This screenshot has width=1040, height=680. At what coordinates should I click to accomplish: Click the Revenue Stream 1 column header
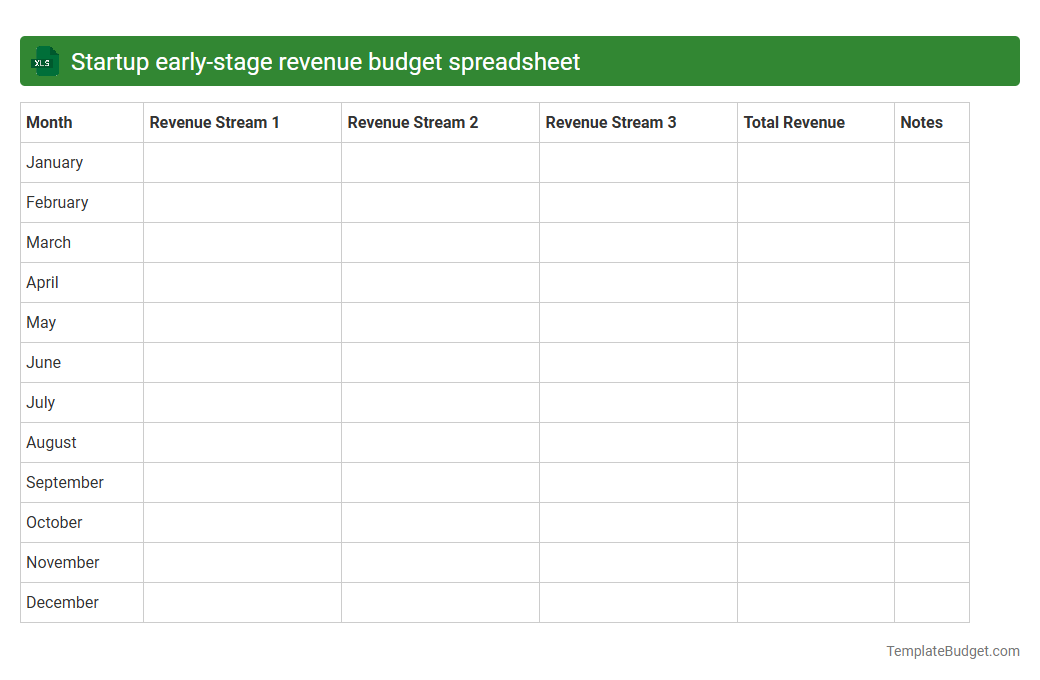214,122
